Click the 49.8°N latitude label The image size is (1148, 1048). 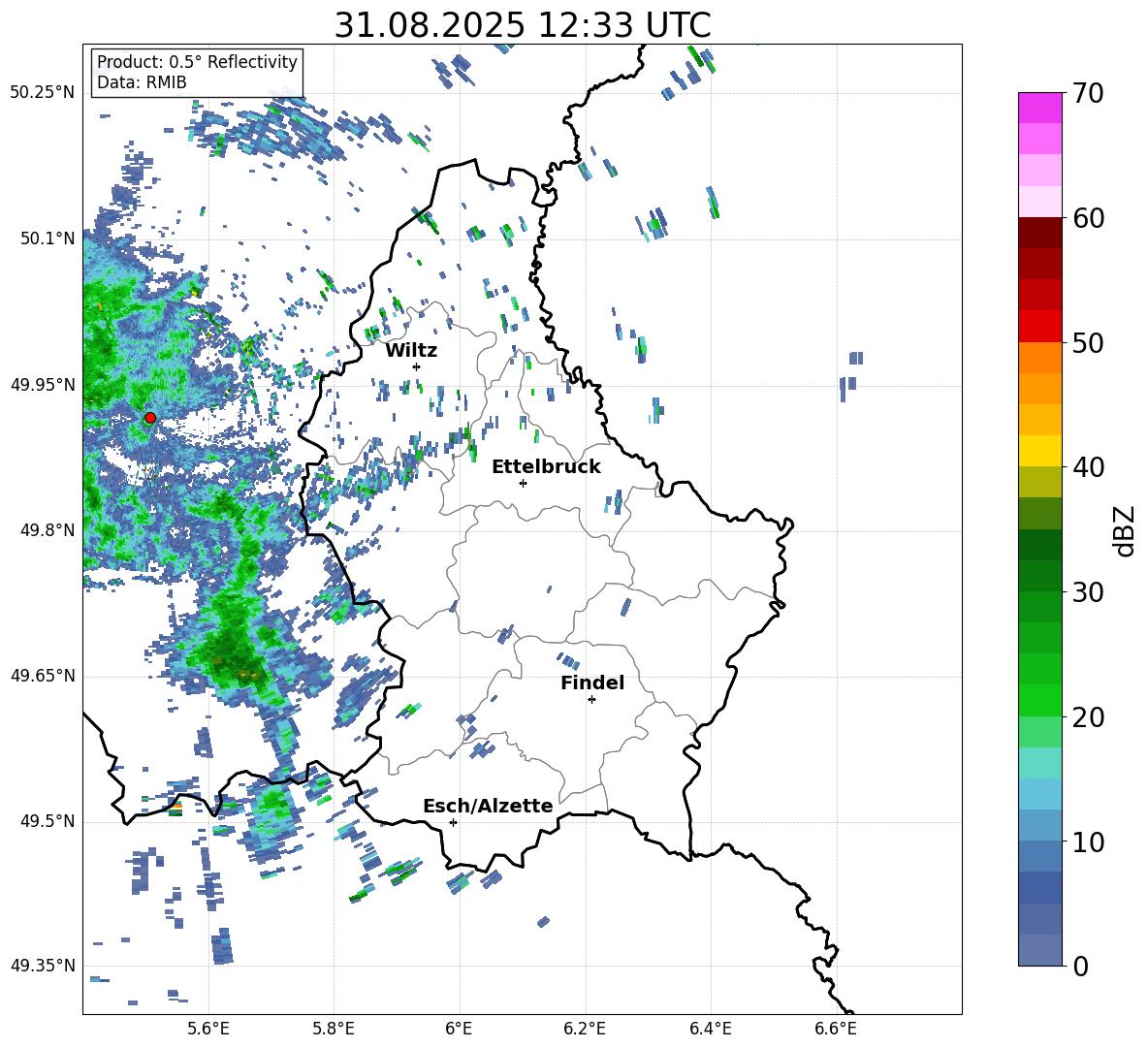coord(47,530)
